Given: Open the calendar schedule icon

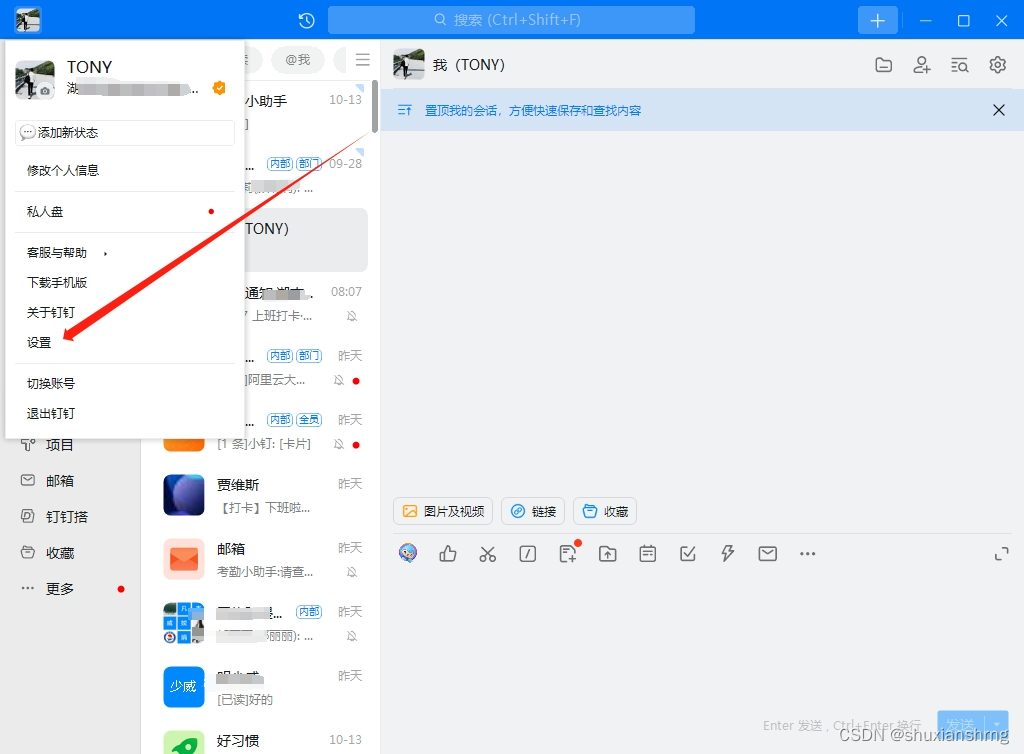Looking at the screenshot, I should click(648, 554).
